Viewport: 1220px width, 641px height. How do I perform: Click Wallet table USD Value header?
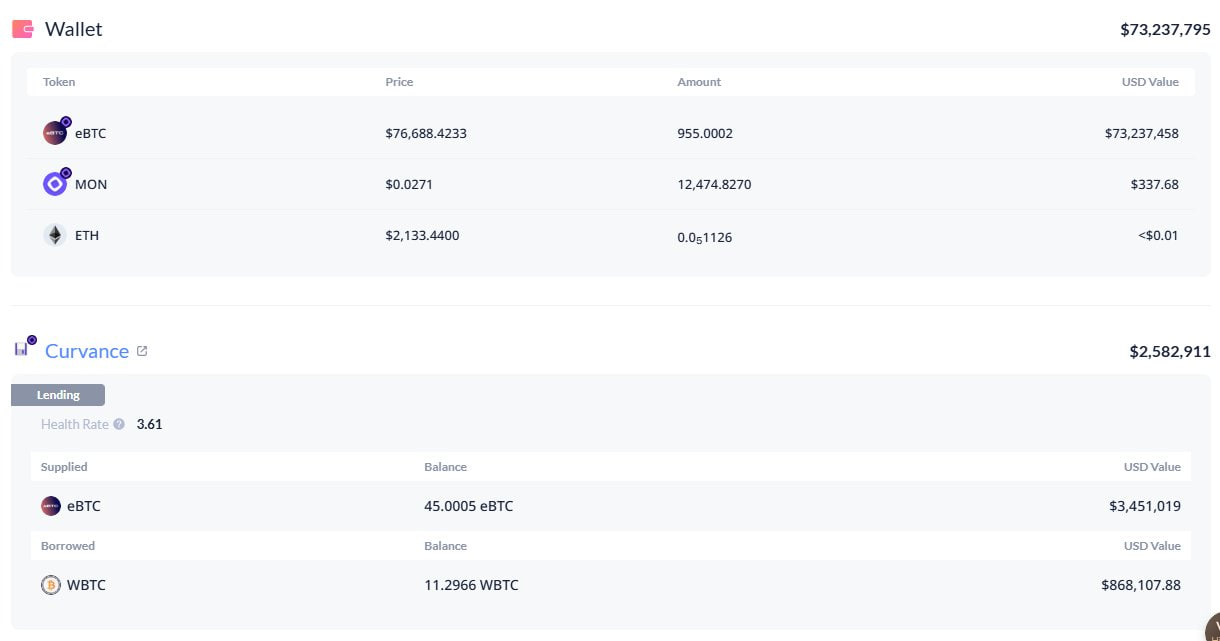[1150, 82]
